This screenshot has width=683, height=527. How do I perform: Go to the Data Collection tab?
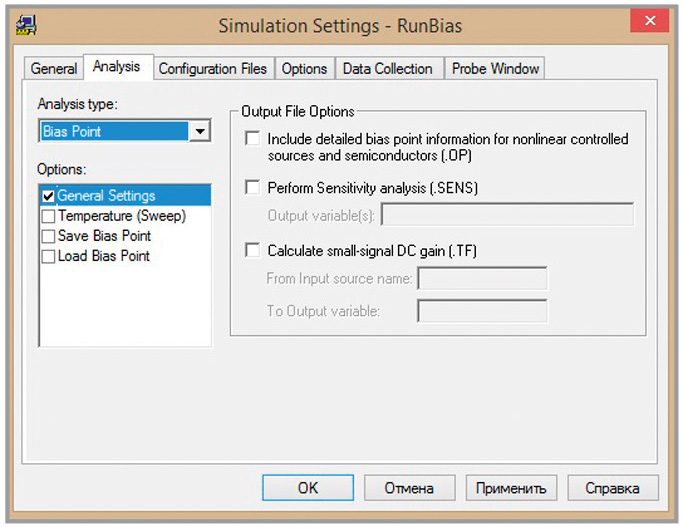[x=387, y=69]
